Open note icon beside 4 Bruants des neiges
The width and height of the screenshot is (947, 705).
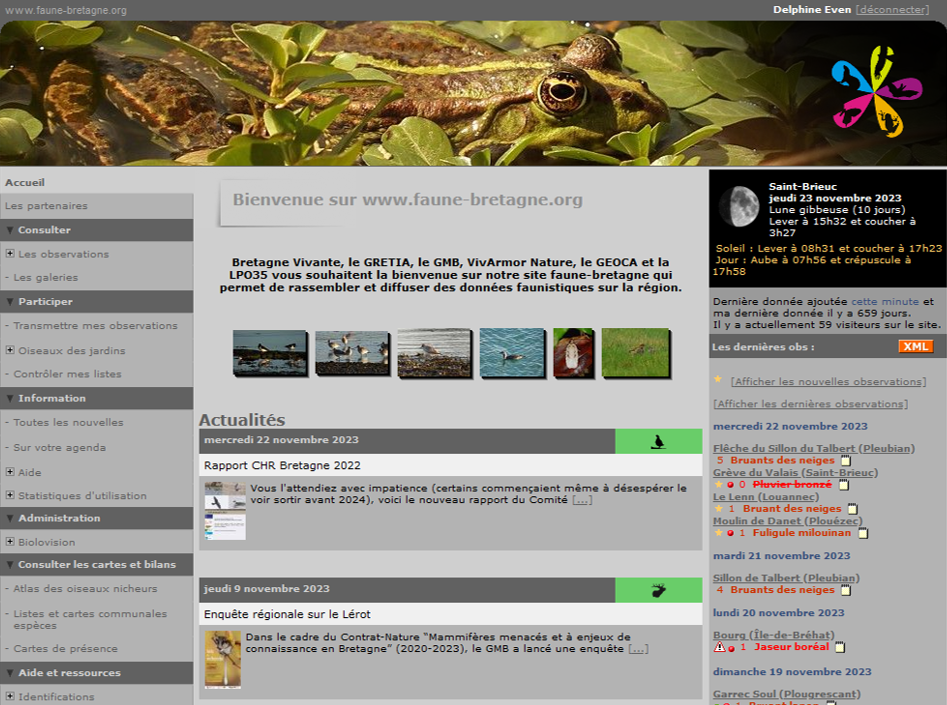click(846, 590)
